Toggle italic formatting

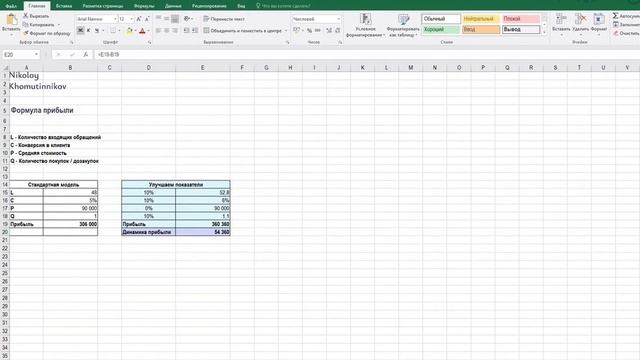click(89, 31)
